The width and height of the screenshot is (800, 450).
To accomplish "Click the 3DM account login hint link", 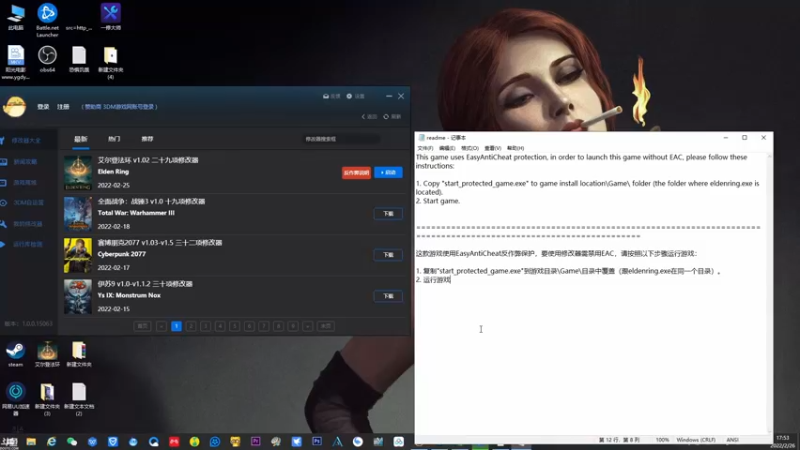I will tap(119, 107).
